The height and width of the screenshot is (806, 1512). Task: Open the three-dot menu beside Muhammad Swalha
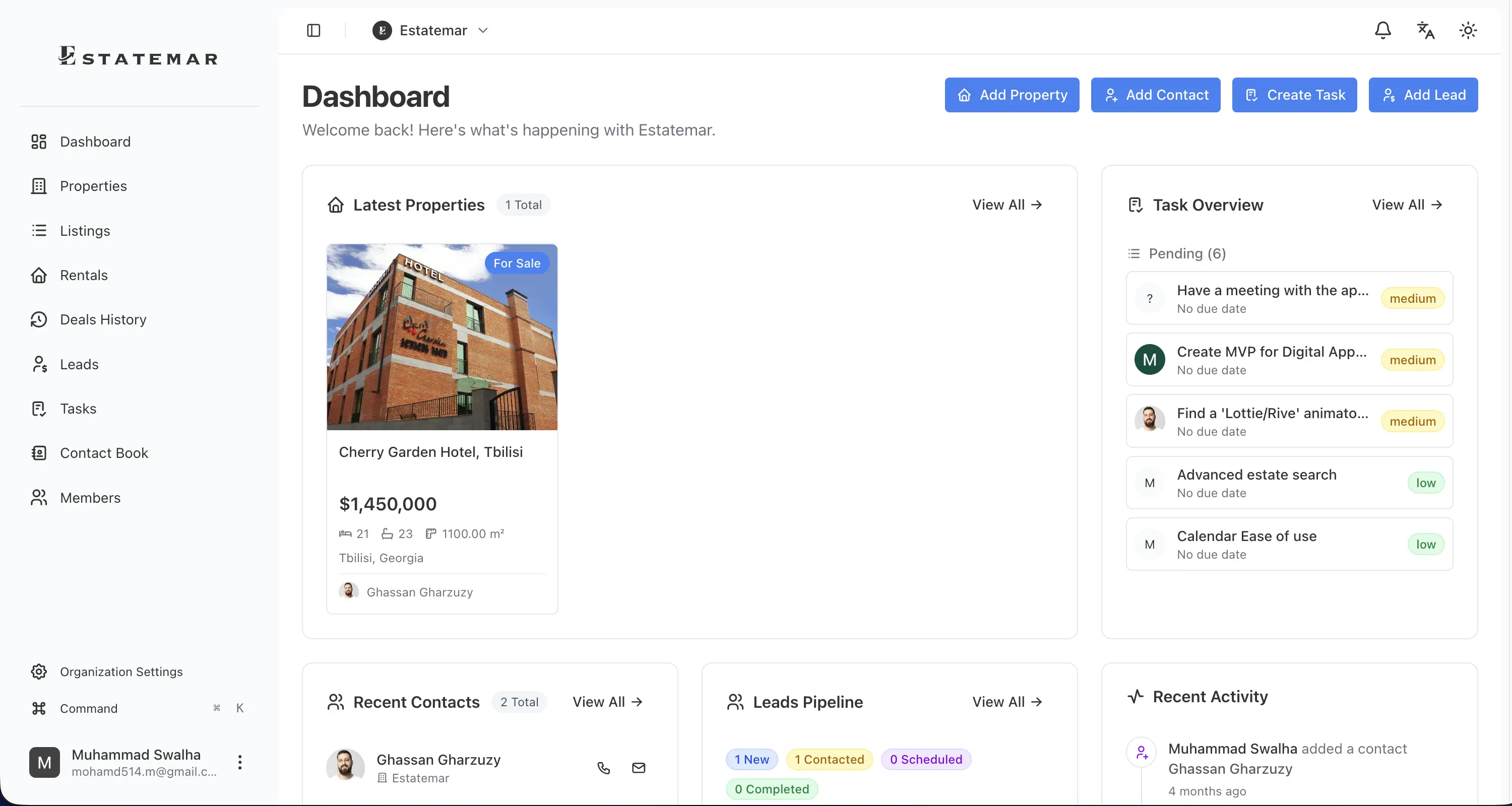(x=240, y=763)
